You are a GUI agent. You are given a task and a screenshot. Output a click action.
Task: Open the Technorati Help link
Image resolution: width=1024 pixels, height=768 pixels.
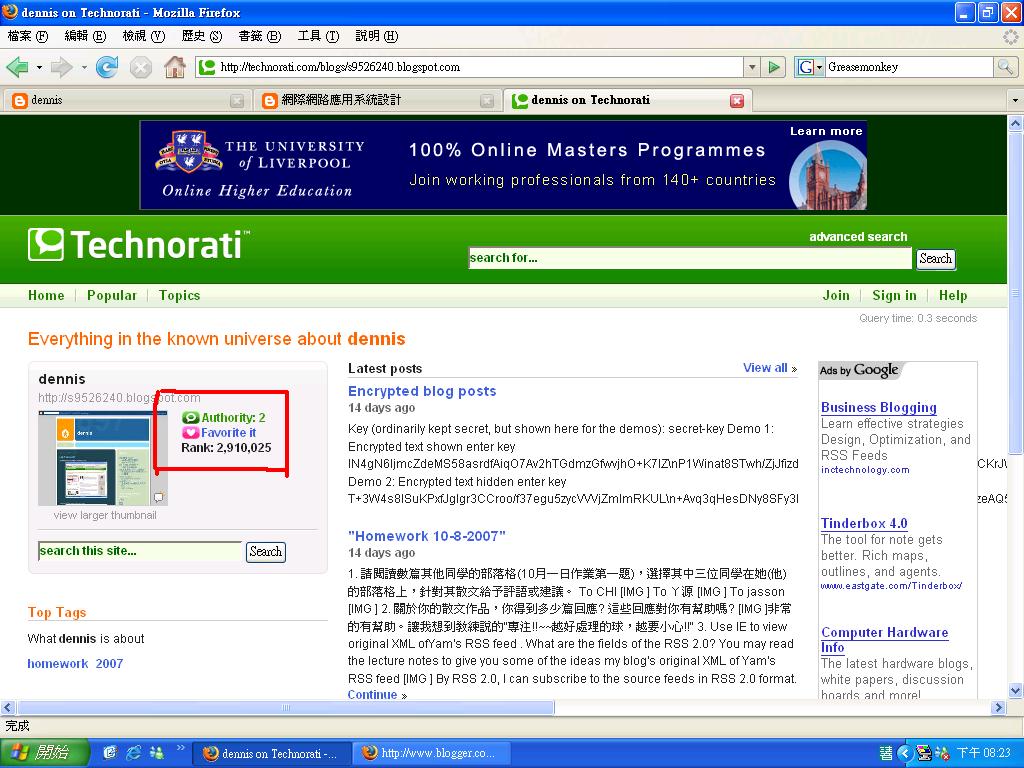[953, 295]
